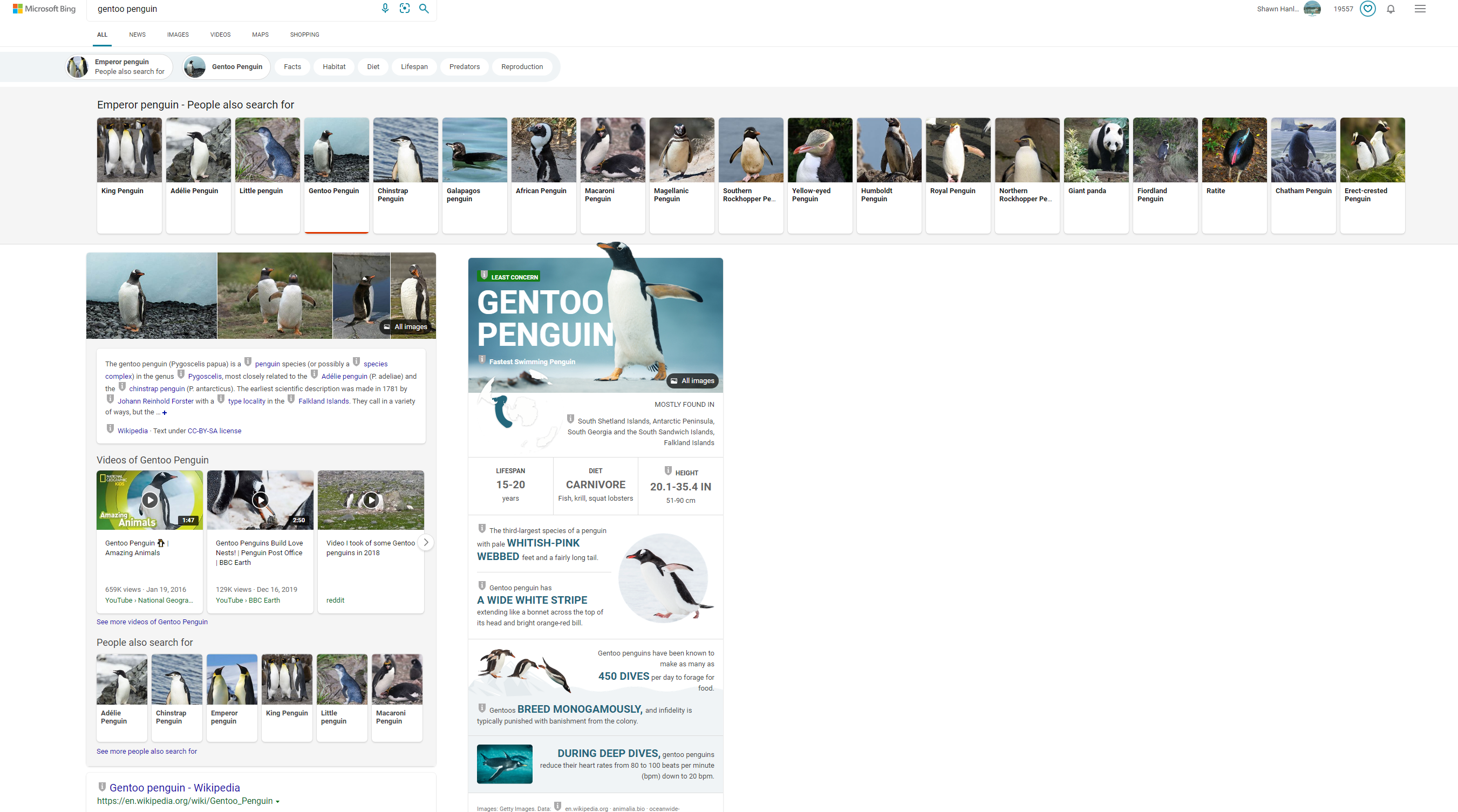Advance the videos carousel with right arrow
This screenshot has height=812, width=1458.
[x=426, y=542]
